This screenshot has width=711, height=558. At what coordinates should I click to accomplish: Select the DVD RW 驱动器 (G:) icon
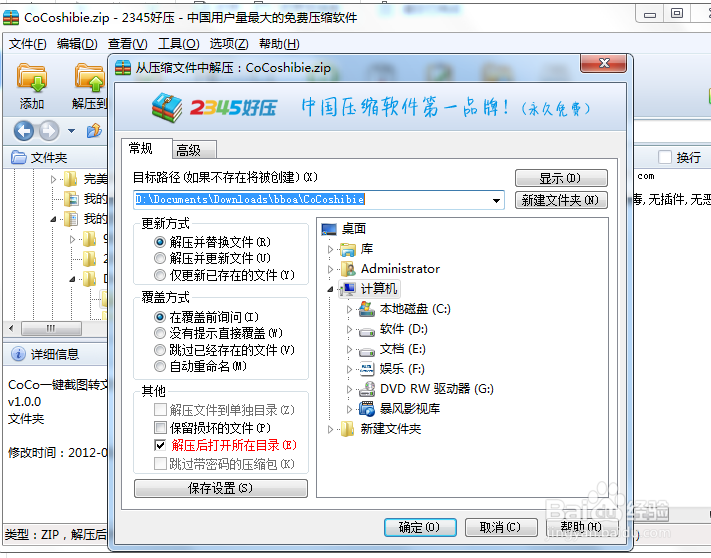(x=367, y=389)
